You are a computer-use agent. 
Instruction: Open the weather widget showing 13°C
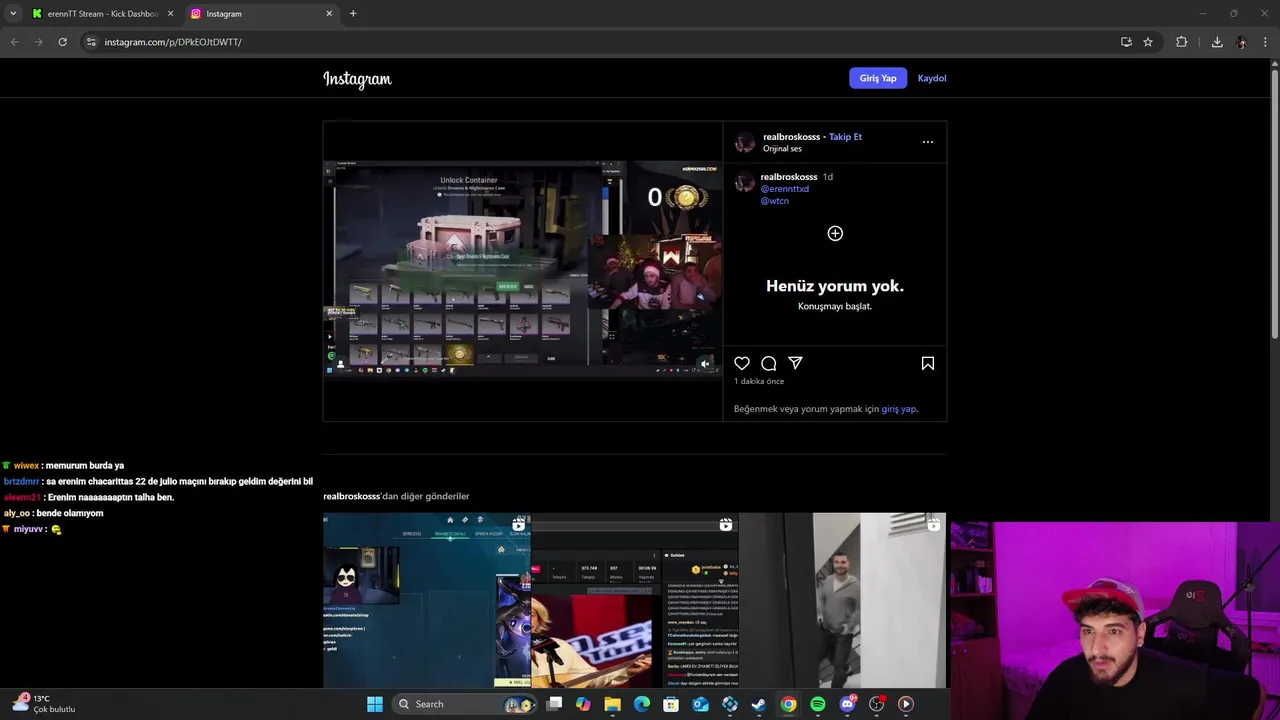pyautogui.click(x=45, y=703)
